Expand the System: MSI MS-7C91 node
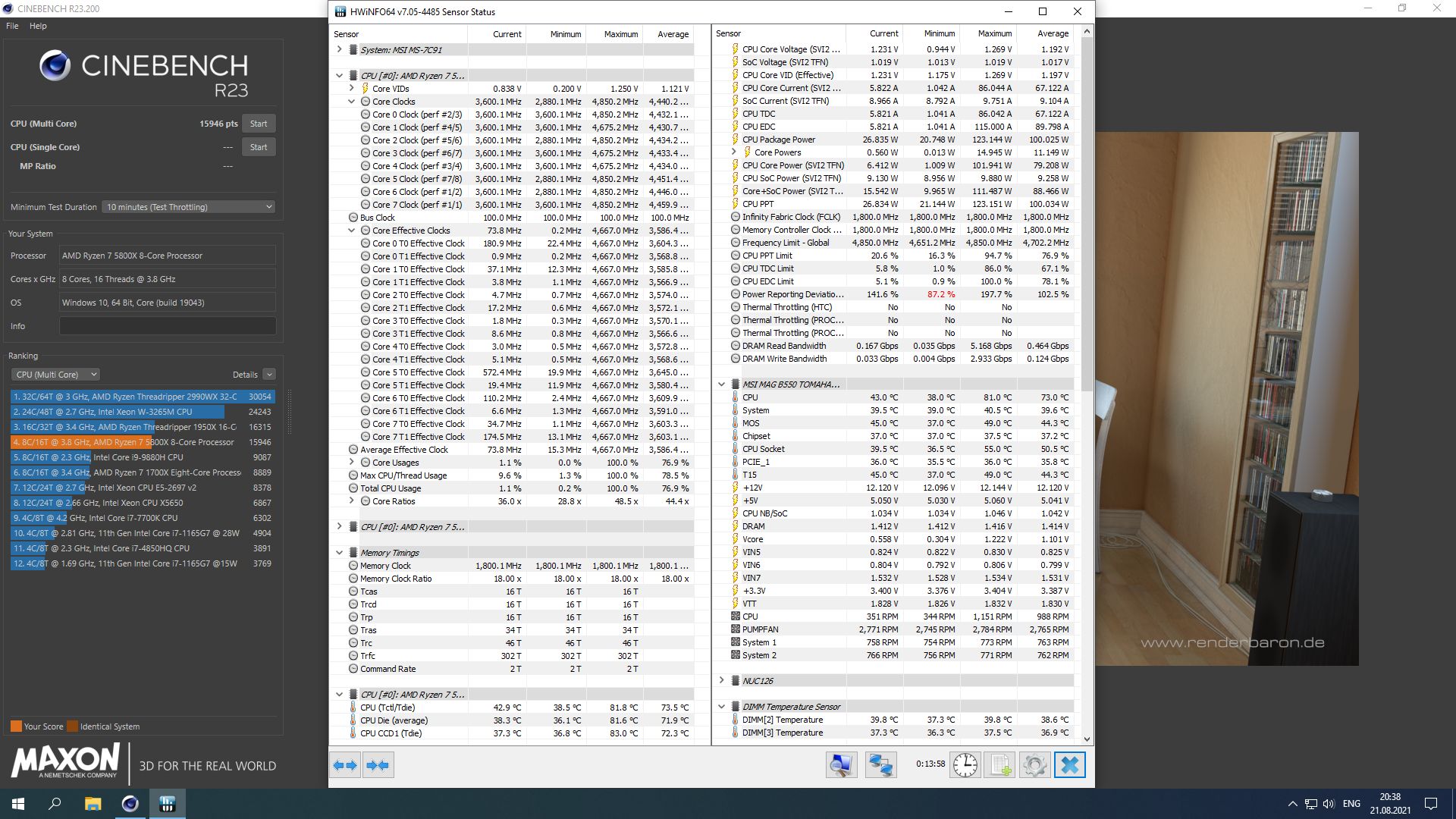This screenshot has width=1456, height=819. tap(339, 50)
